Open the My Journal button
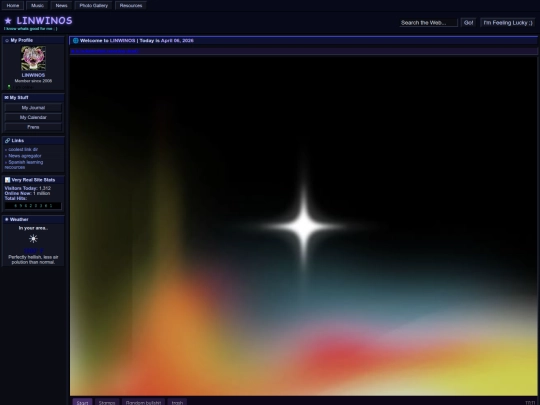 (x=33, y=108)
